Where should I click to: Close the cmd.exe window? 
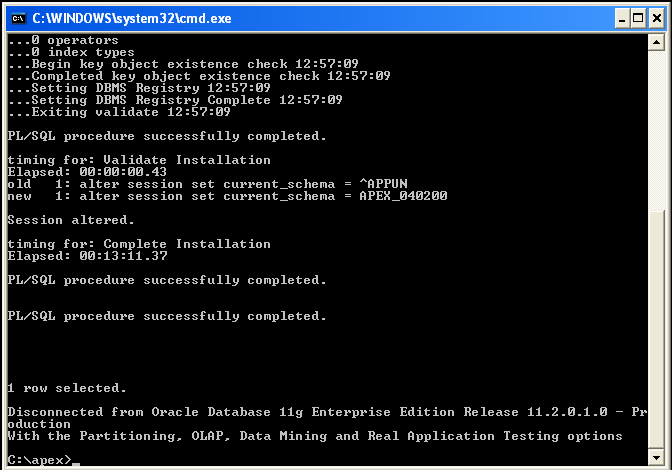pyautogui.click(x=657, y=18)
